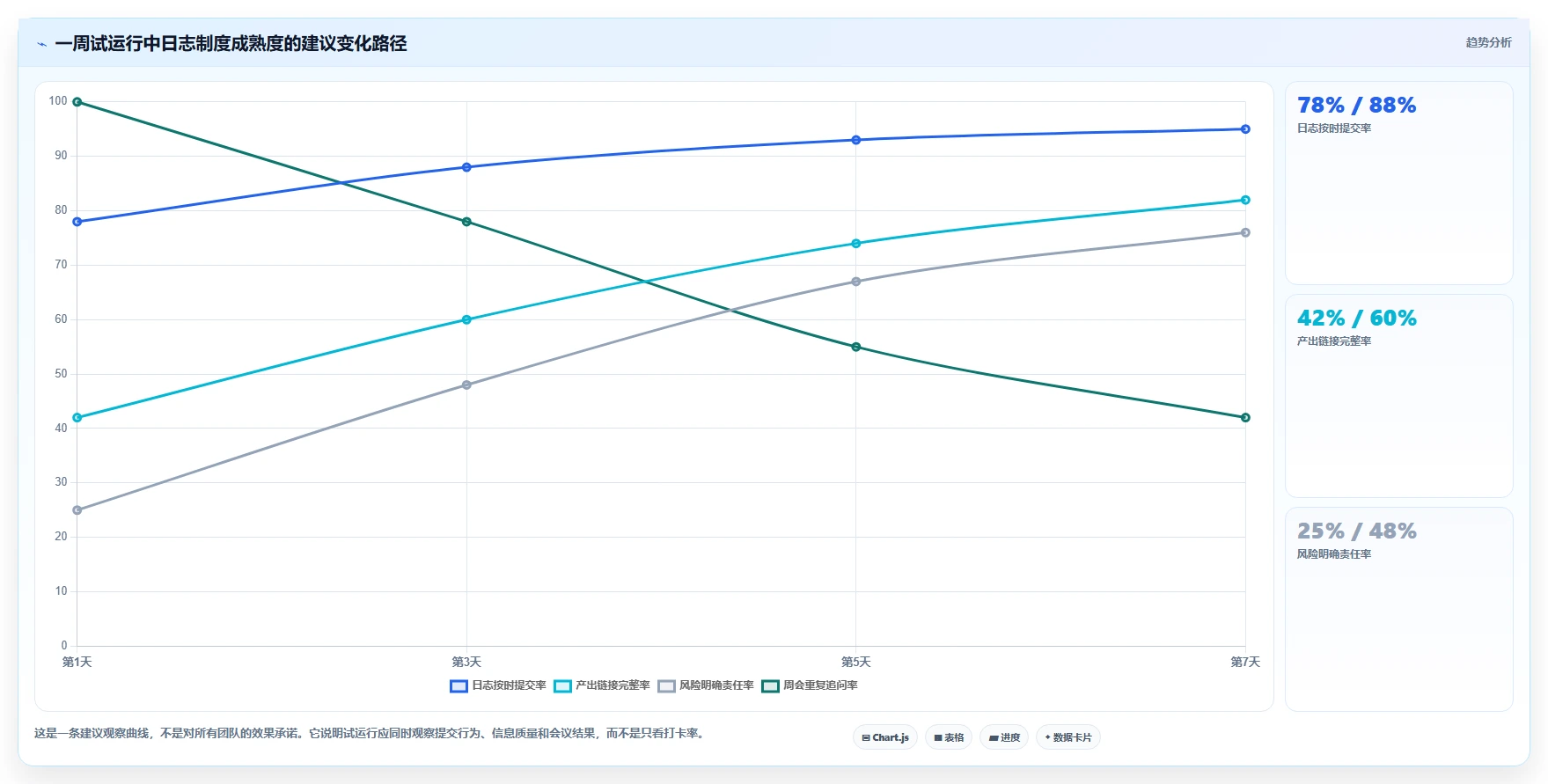Image resolution: width=1548 pixels, height=784 pixels.
Task: Click the trend icon beside the chart title
Action: 41,44
